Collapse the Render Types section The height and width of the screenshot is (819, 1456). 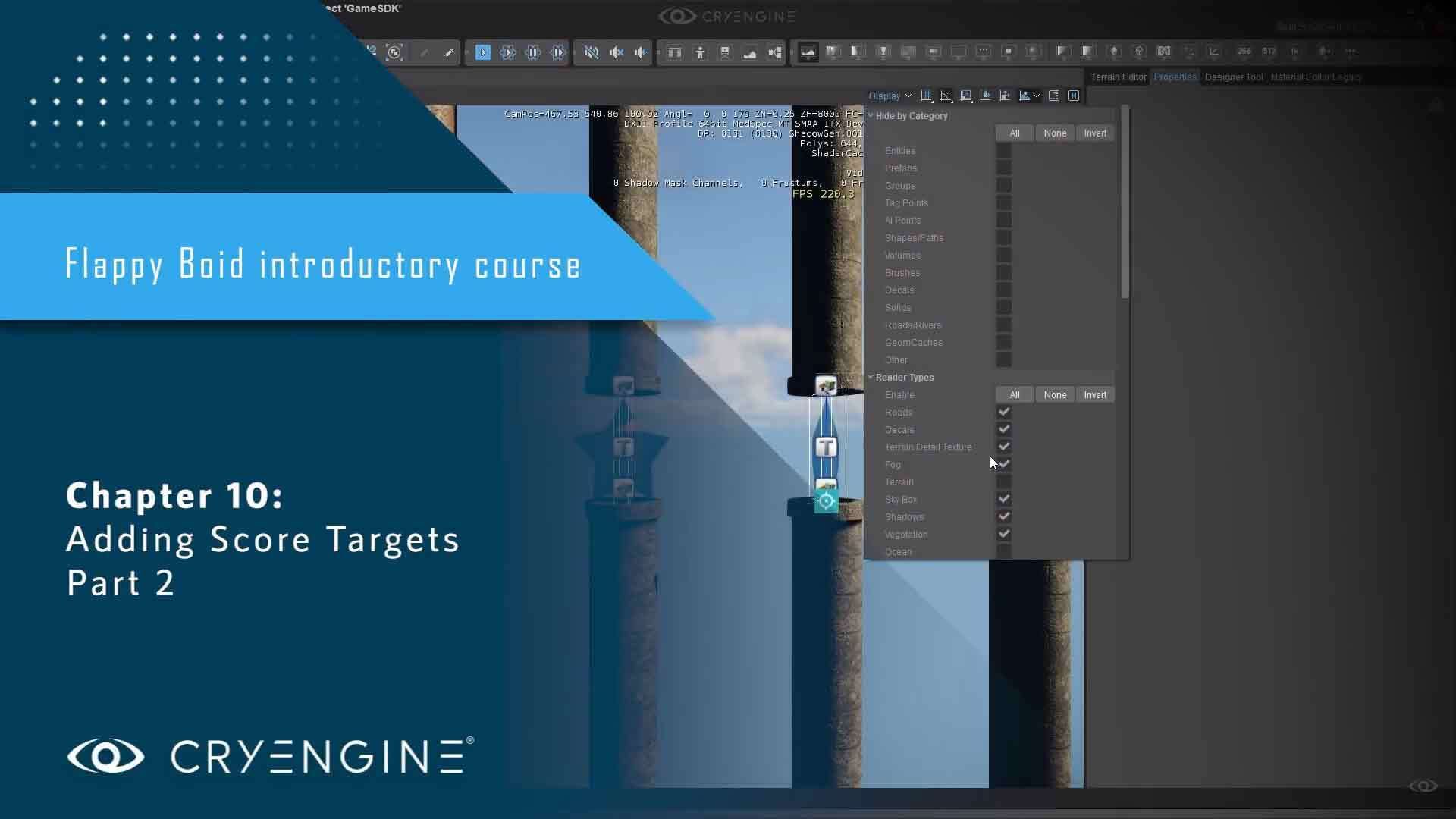tap(871, 377)
